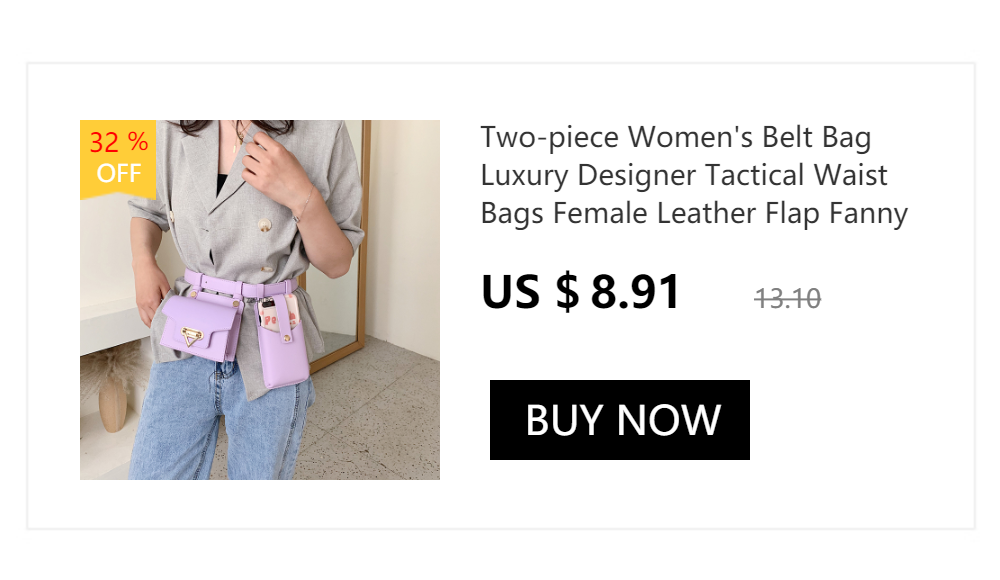Click the 32% OFF discount badge
This screenshot has width=1000, height=580.
pos(118,158)
